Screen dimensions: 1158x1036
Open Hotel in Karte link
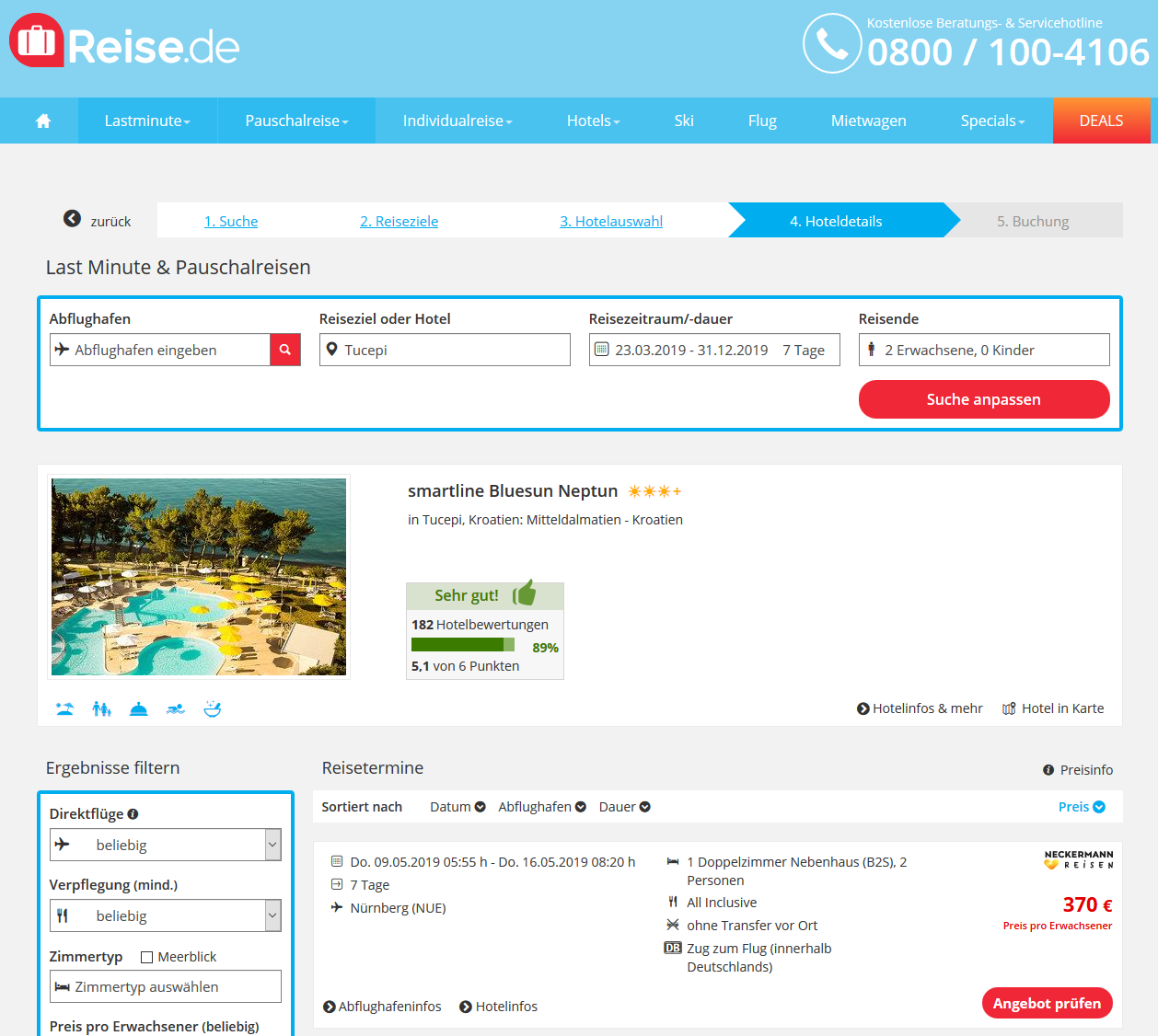click(x=1062, y=708)
